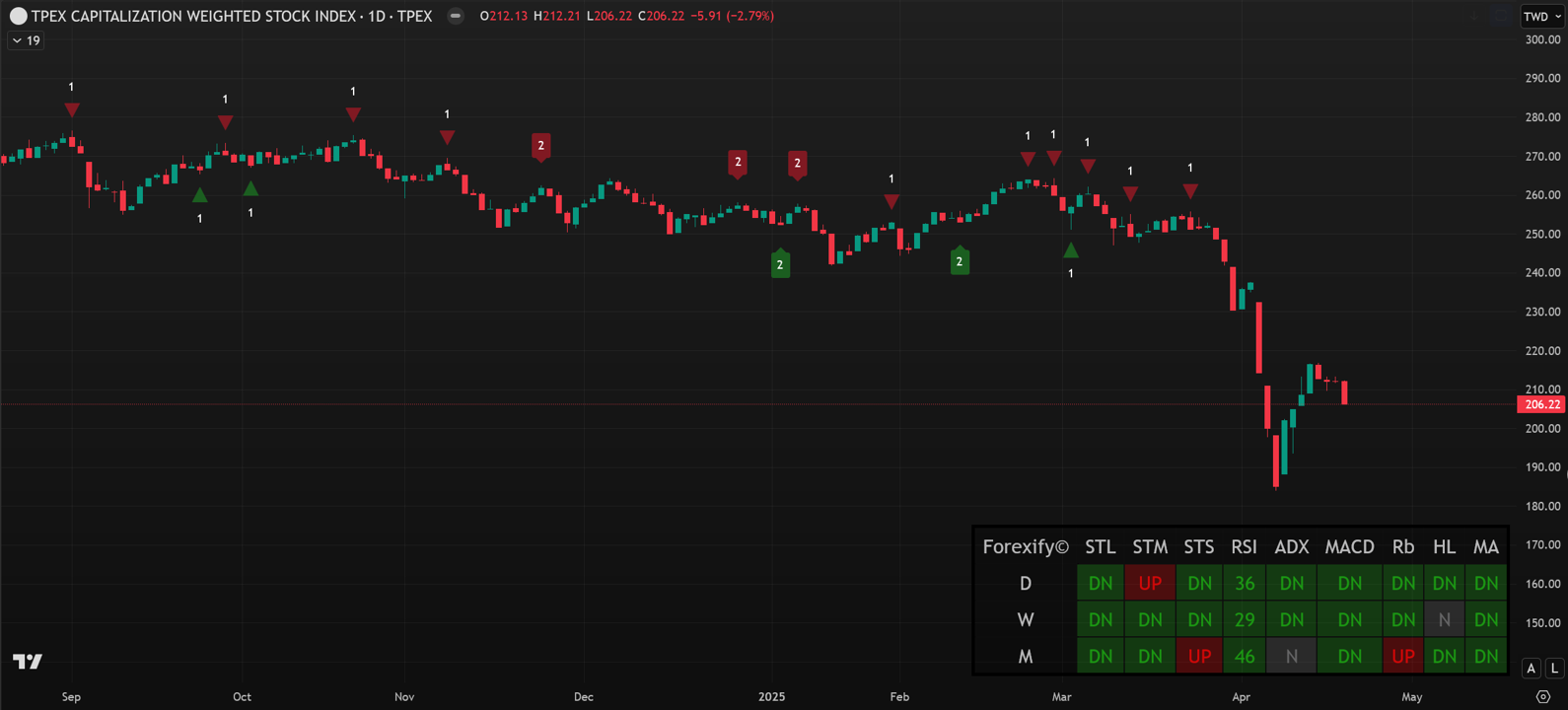The height and width of the screenshot is (710, 1568).
Task: Click the TPEX symbol logo circle
Action: pyautogui.click(x=18, y=16)
